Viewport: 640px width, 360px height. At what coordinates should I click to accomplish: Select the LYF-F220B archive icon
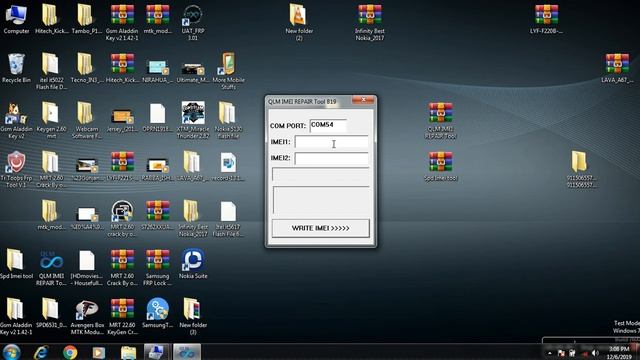pos(546,19)
